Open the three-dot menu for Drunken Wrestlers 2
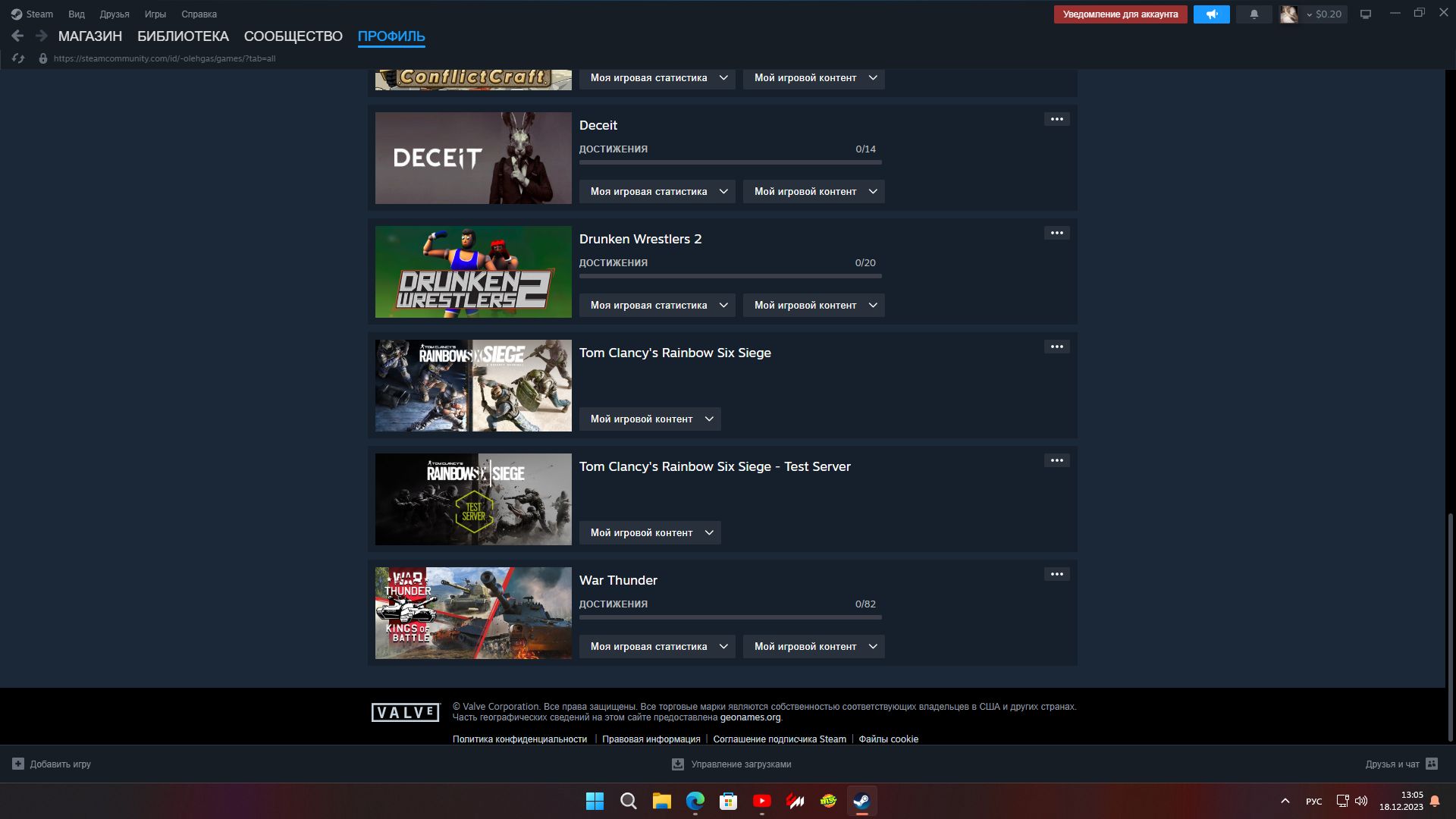 click(x=1057, y=233)
